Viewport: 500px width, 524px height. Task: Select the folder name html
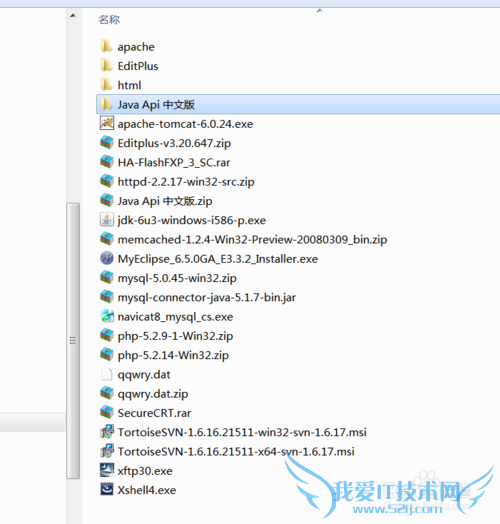[129, 85]
